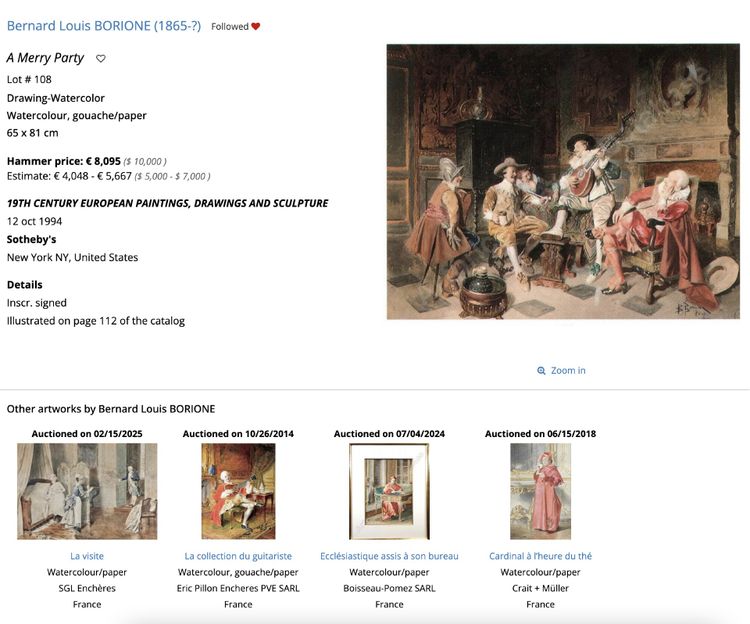Open Ecclésiastique assis à son bureau thumbnail

[x=389, y=491]
